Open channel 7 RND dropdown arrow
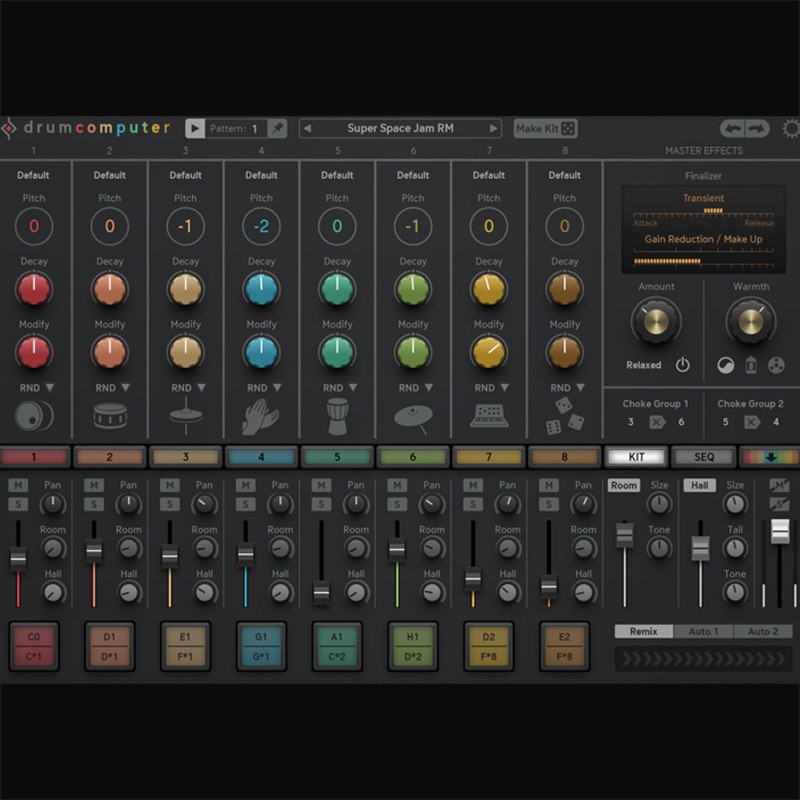Image resolution: width=800 pixels, height=800 pixels. (505, 387)
